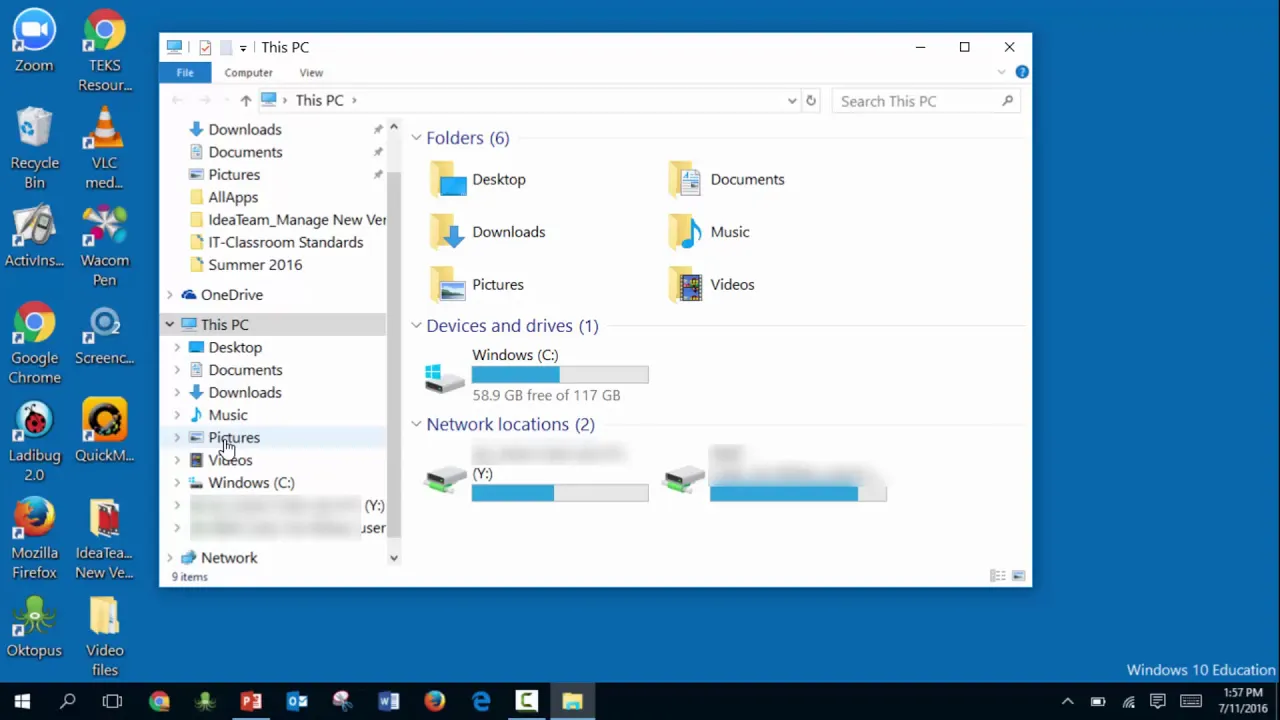
Task: Open the Videos folder in the Folders group
Action: click(711, 285)
